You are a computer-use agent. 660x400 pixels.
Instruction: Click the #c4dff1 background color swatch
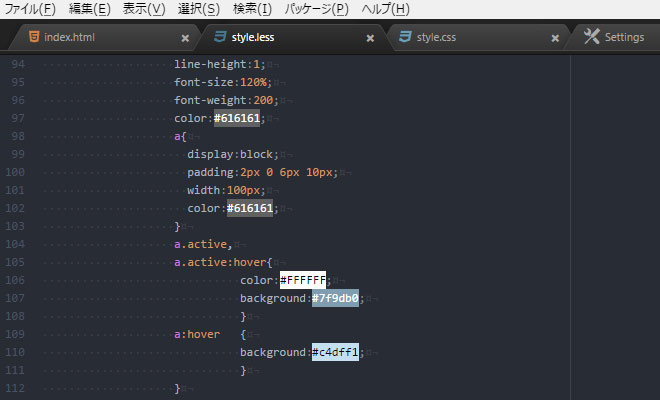click(x=335, y=352)
